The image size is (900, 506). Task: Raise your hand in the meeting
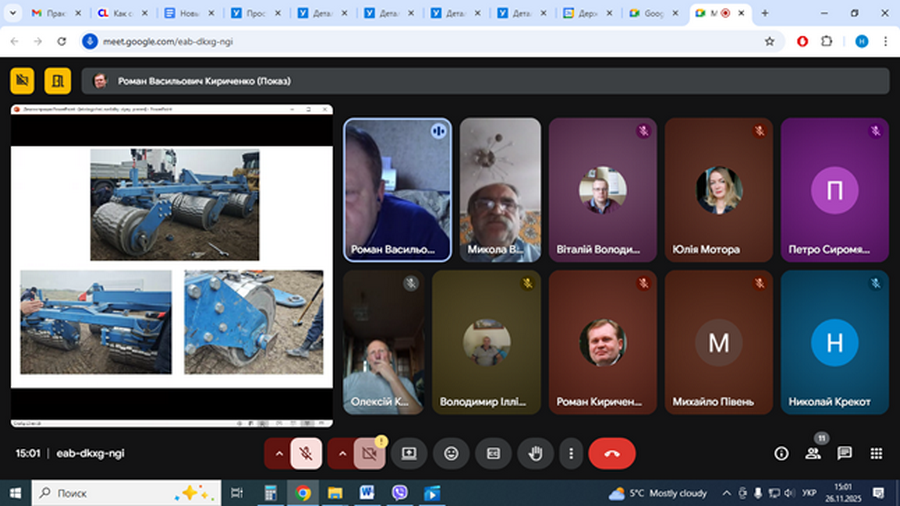click(535, 453)
